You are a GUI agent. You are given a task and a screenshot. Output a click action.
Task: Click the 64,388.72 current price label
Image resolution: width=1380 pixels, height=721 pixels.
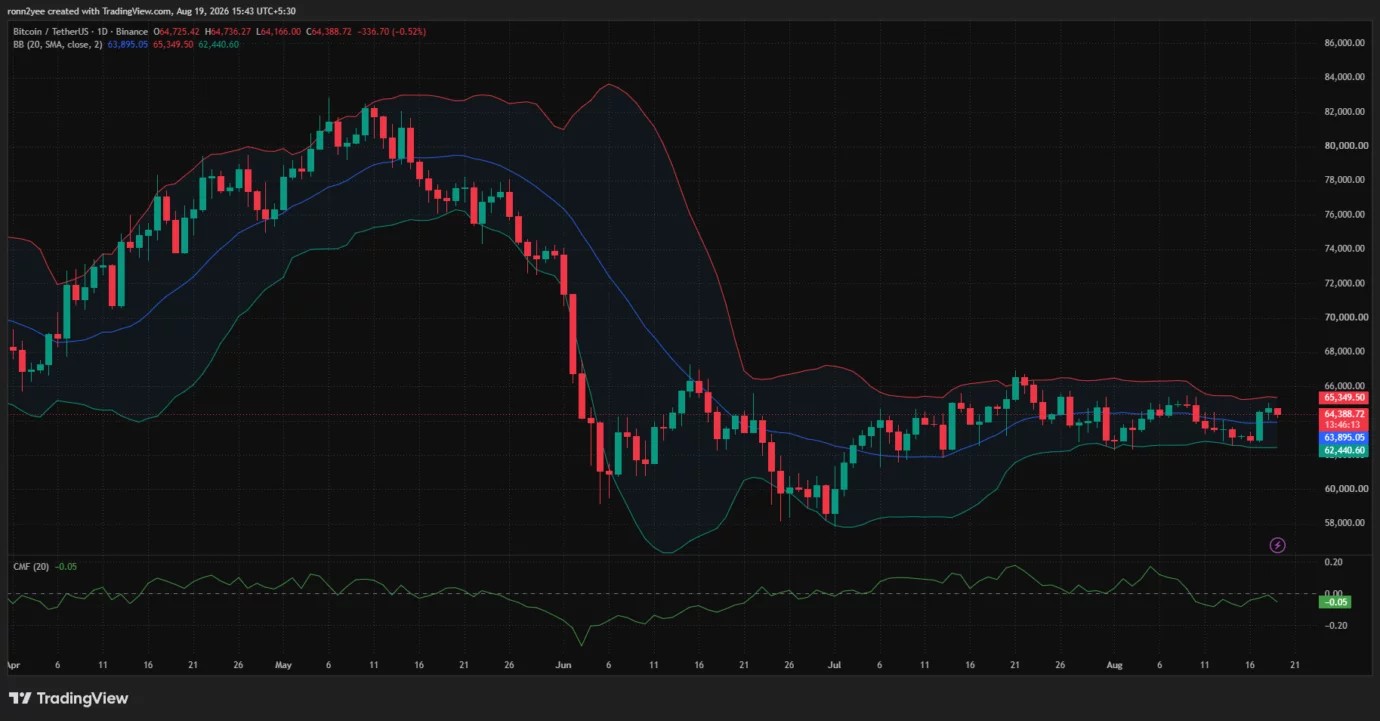point(1342,414)
